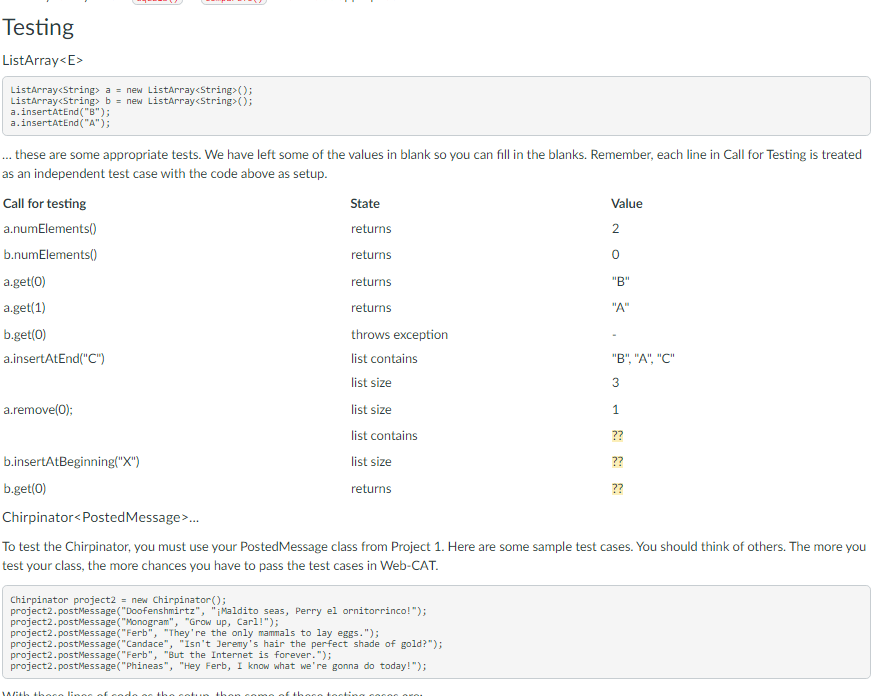Reveal the '??' value beside b.insertAtBeginning("X")
The width and height of the screenshot is (880, 696).
617,461
